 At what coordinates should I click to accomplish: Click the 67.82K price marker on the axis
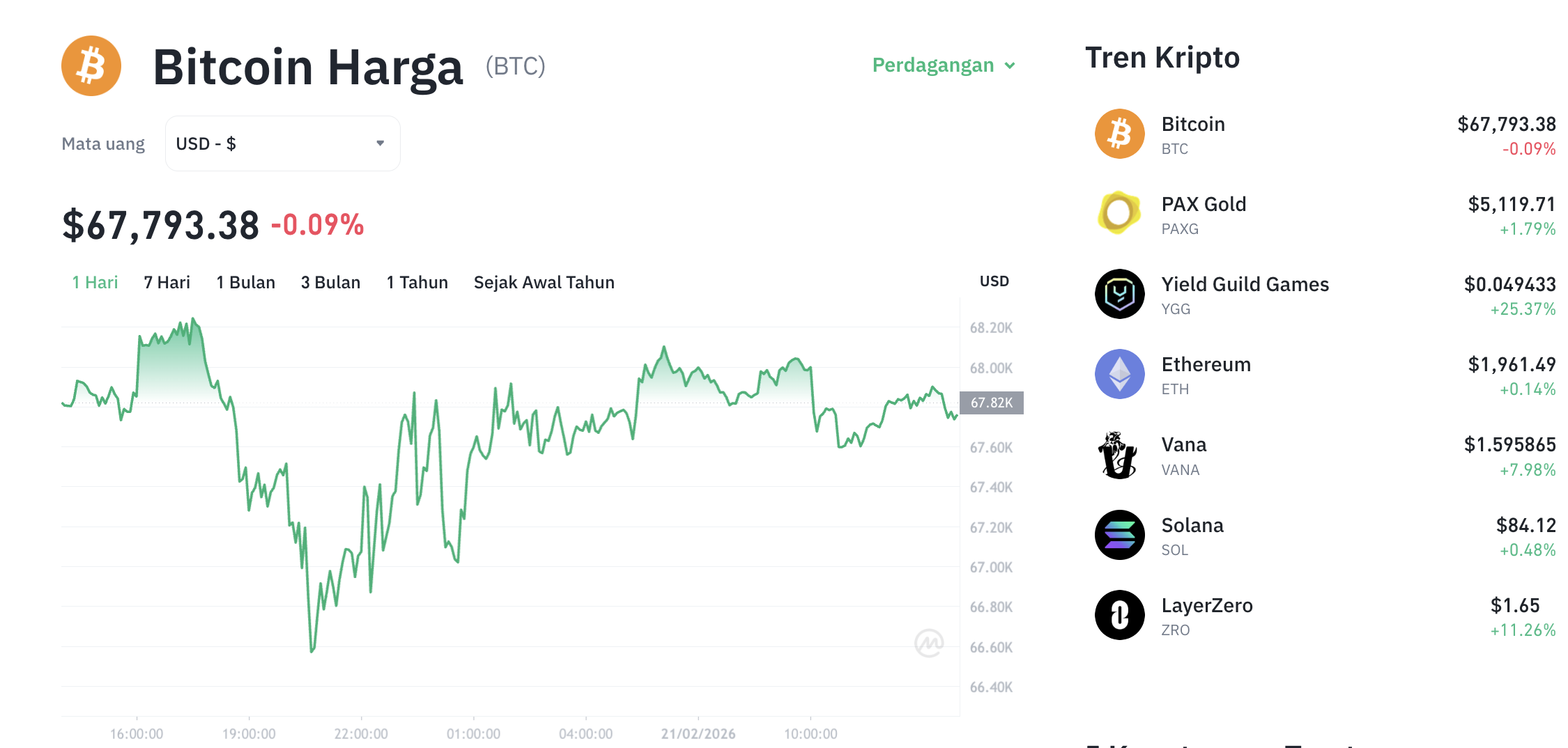pyautogui.click(x=992, y=403)
